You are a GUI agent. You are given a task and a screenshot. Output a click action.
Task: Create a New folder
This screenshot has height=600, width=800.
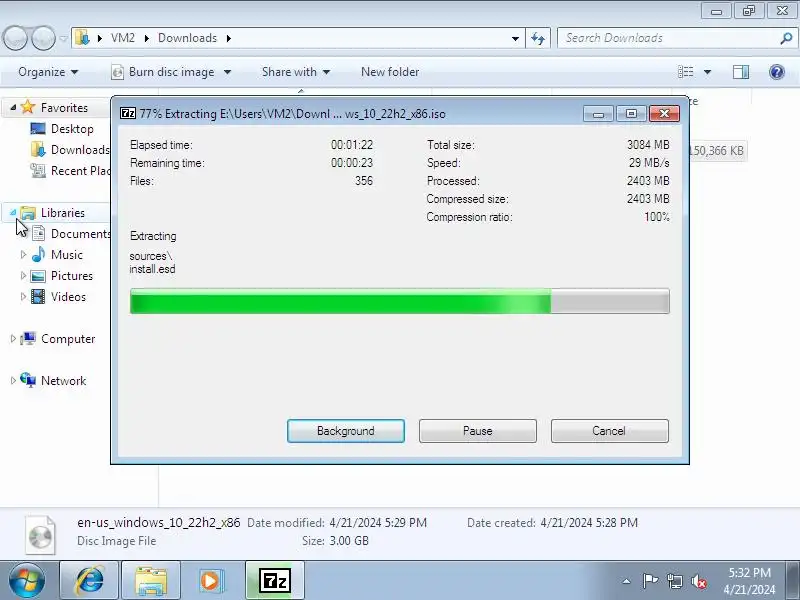click(390, 72)
